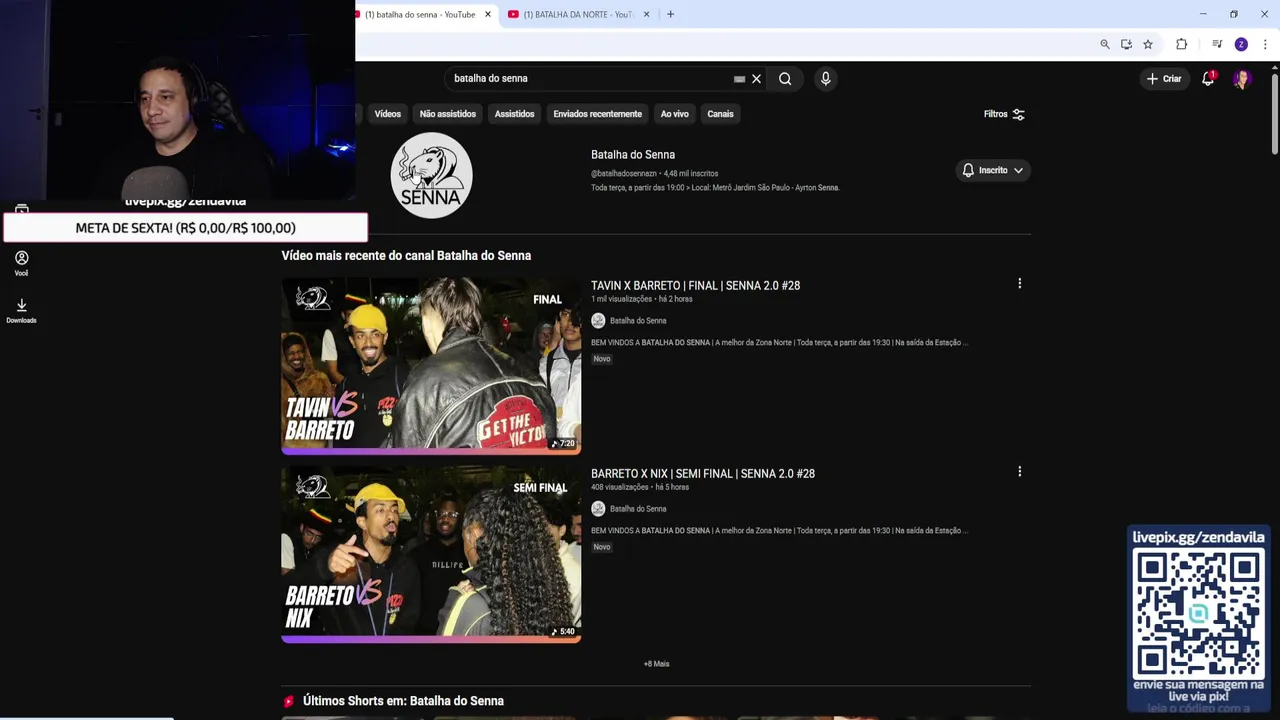Open options for TAVIN X BARRETO video
Viewport: 1280px width, 720px height.
coord(1019,284)
